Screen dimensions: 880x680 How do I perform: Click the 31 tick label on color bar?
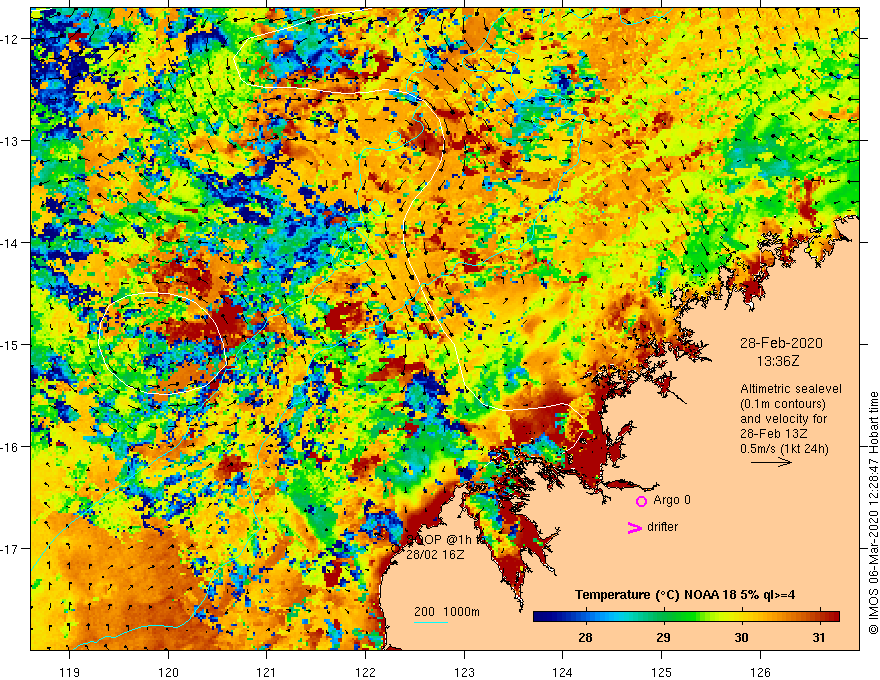click(819, 637)
